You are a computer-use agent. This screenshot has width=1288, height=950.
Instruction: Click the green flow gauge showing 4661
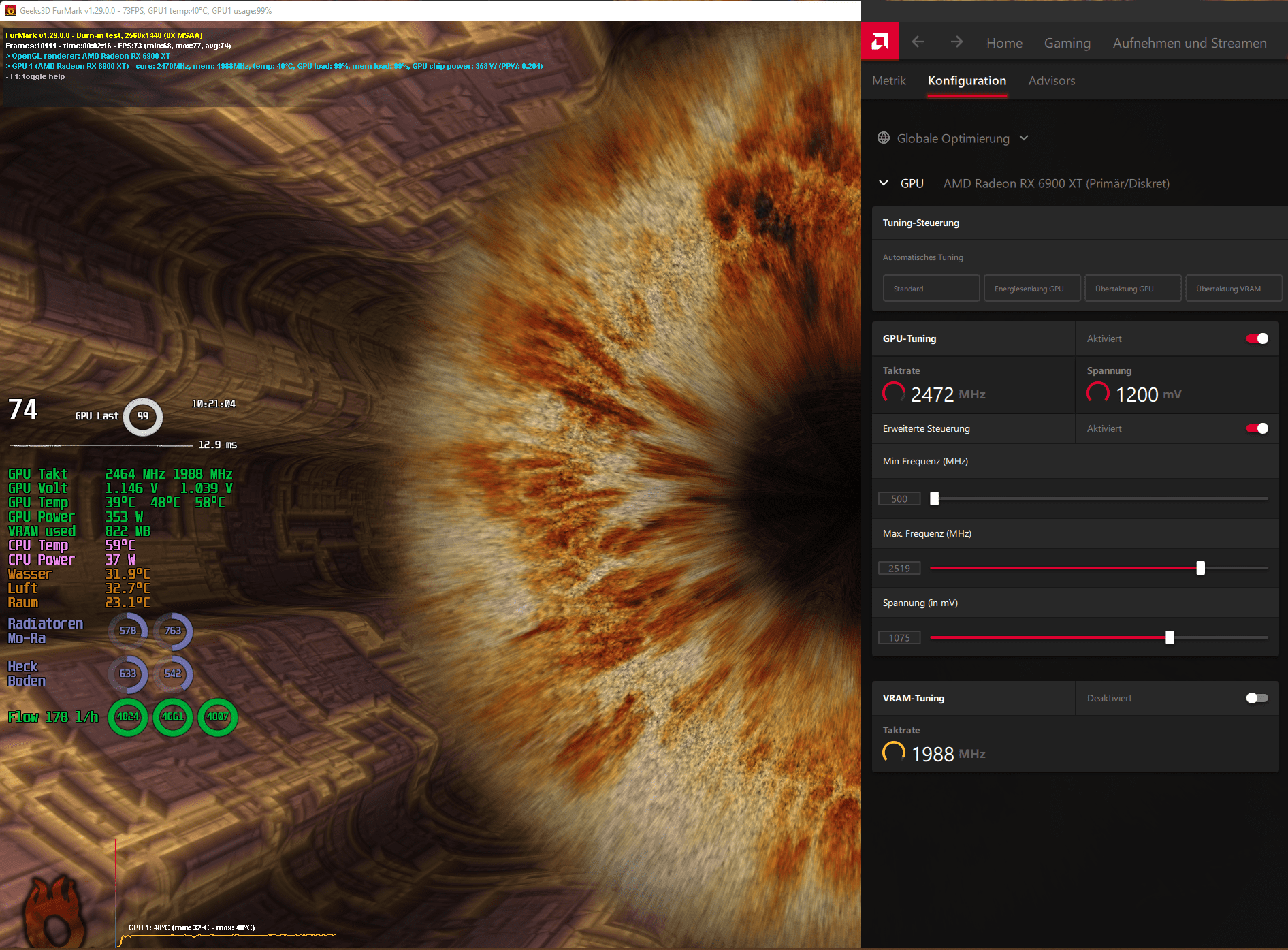[173, 716]
